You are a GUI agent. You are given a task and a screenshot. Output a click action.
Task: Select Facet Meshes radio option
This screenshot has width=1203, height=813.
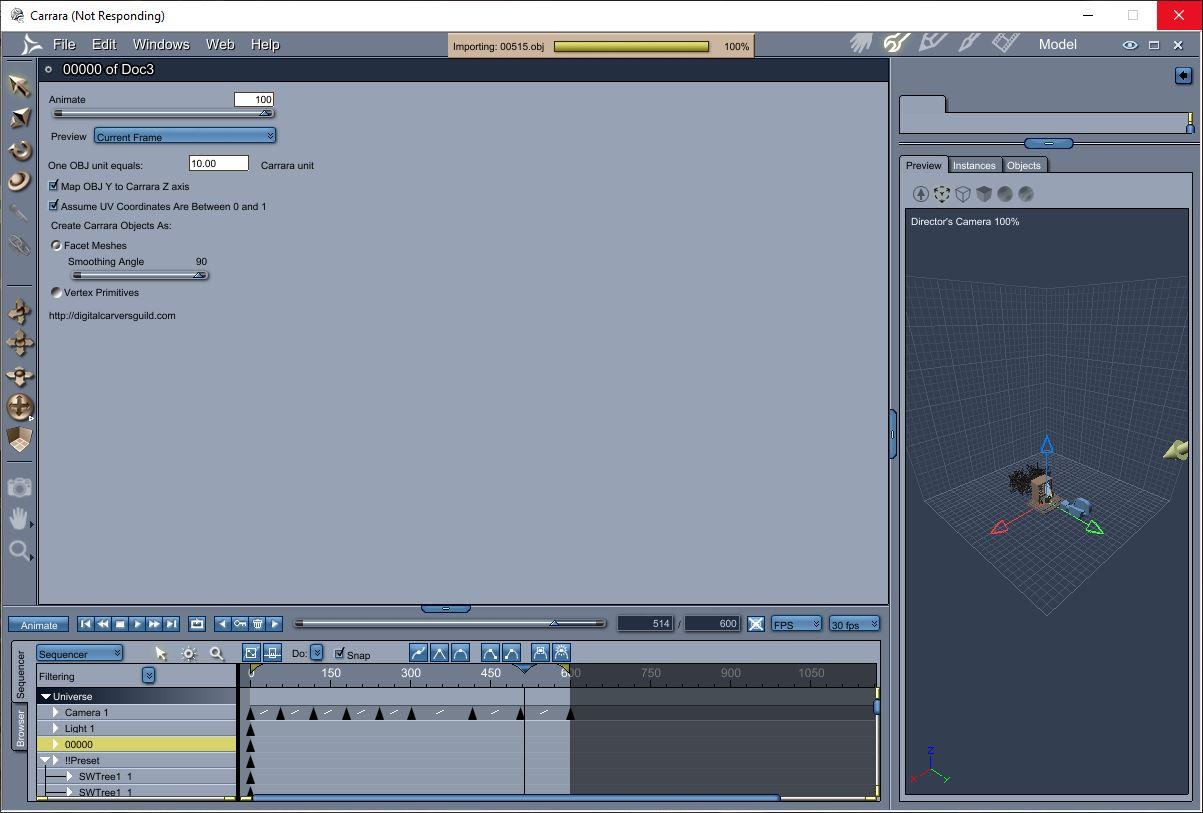coord(56,245)
